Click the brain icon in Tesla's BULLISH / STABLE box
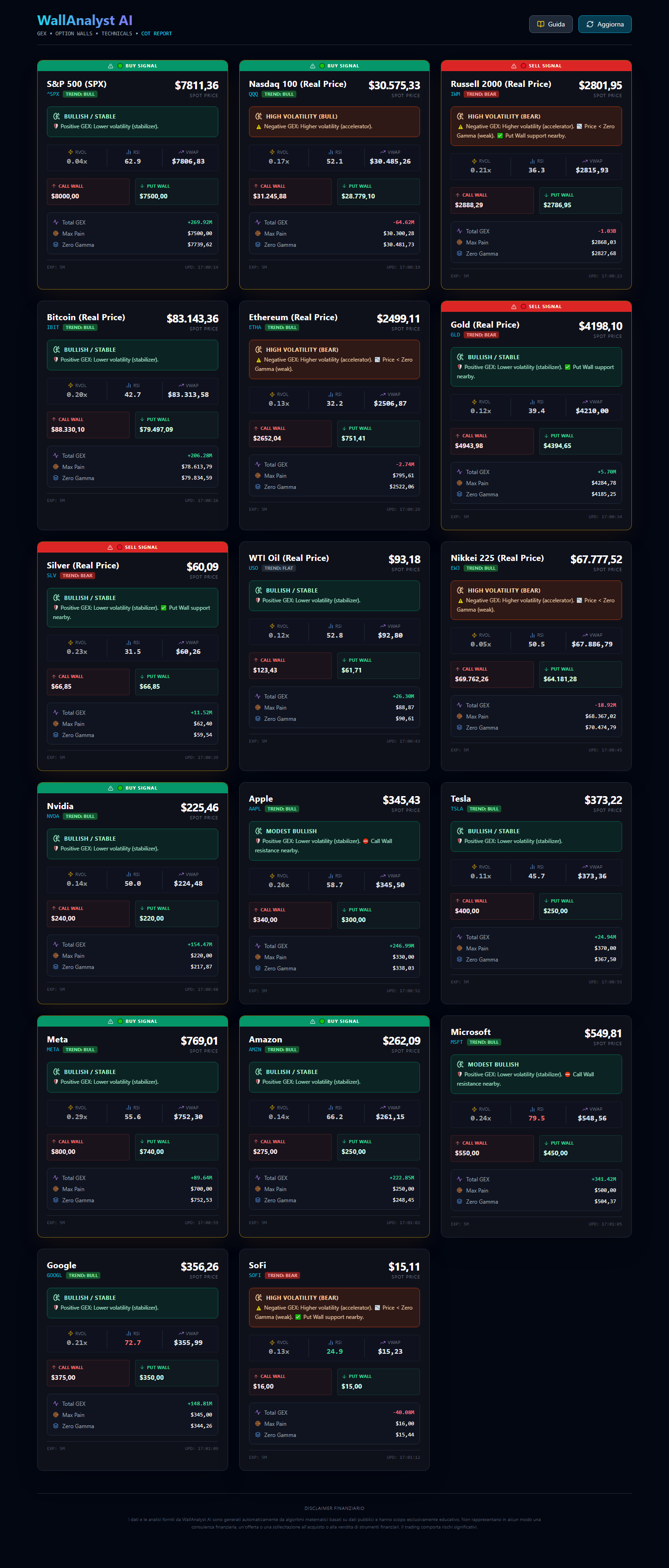669x1568 pixels. pos(461,831)
